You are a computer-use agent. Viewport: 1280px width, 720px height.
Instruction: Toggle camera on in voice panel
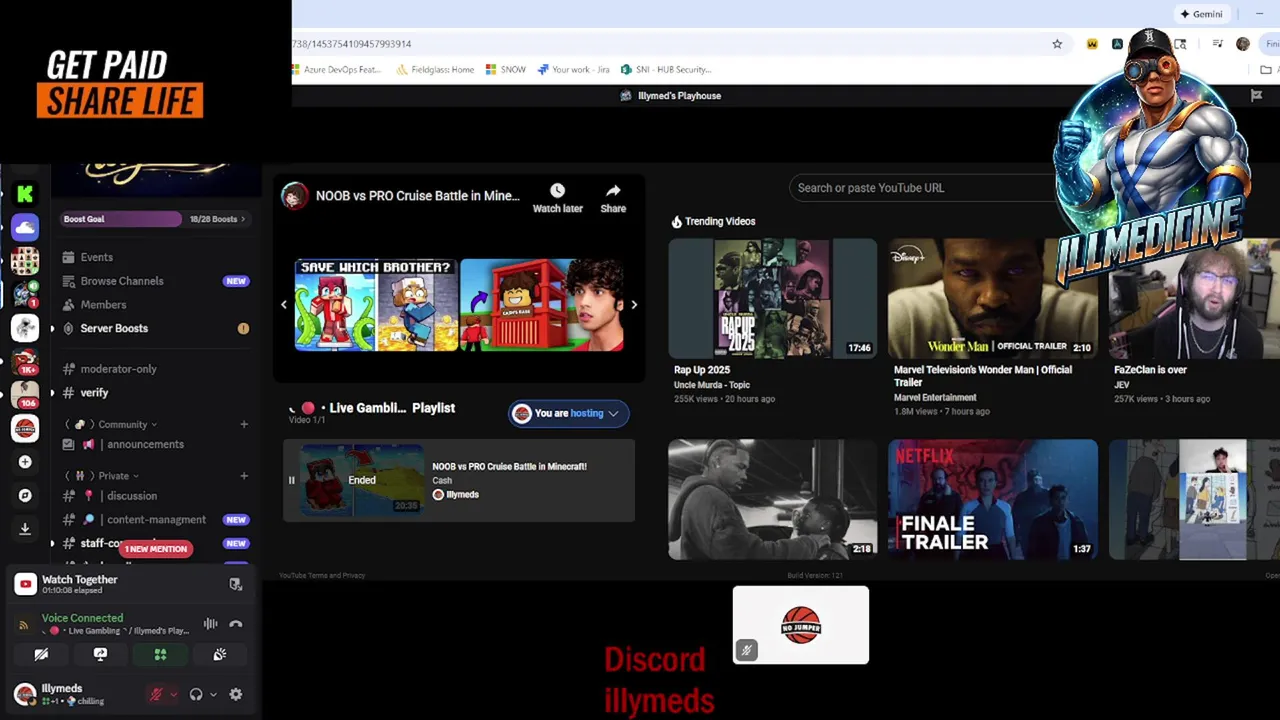(41, 655)
